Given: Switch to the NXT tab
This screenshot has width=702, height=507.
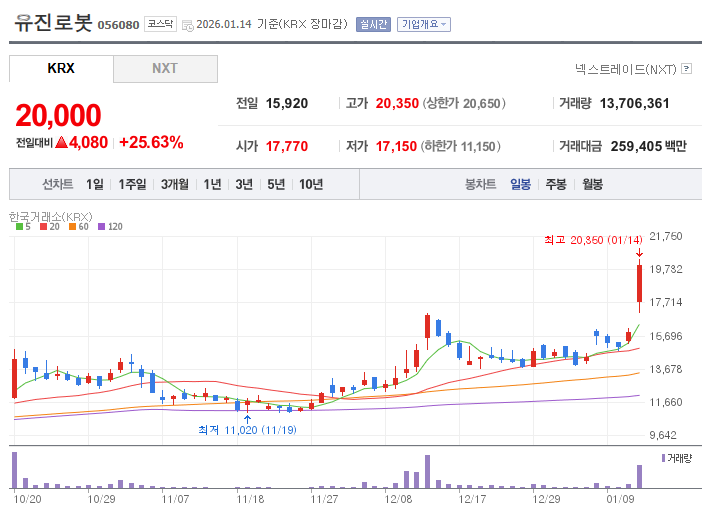Looking at the screenshot, I should (165, 69).
